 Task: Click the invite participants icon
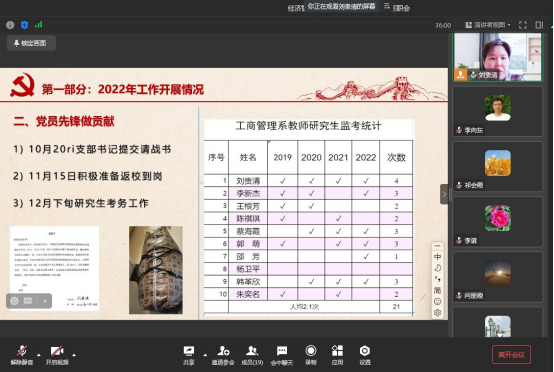click(223, 355)
